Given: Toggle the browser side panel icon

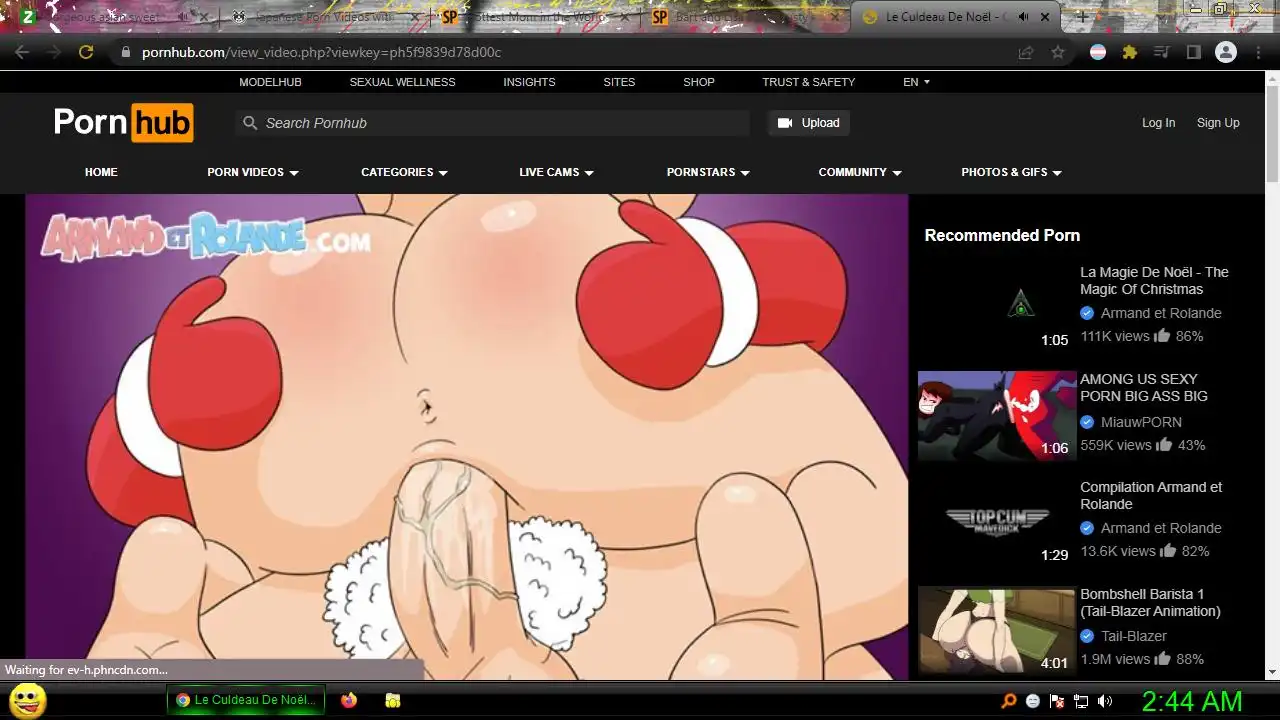Looking at the screenshot, I should point(1193,52).
